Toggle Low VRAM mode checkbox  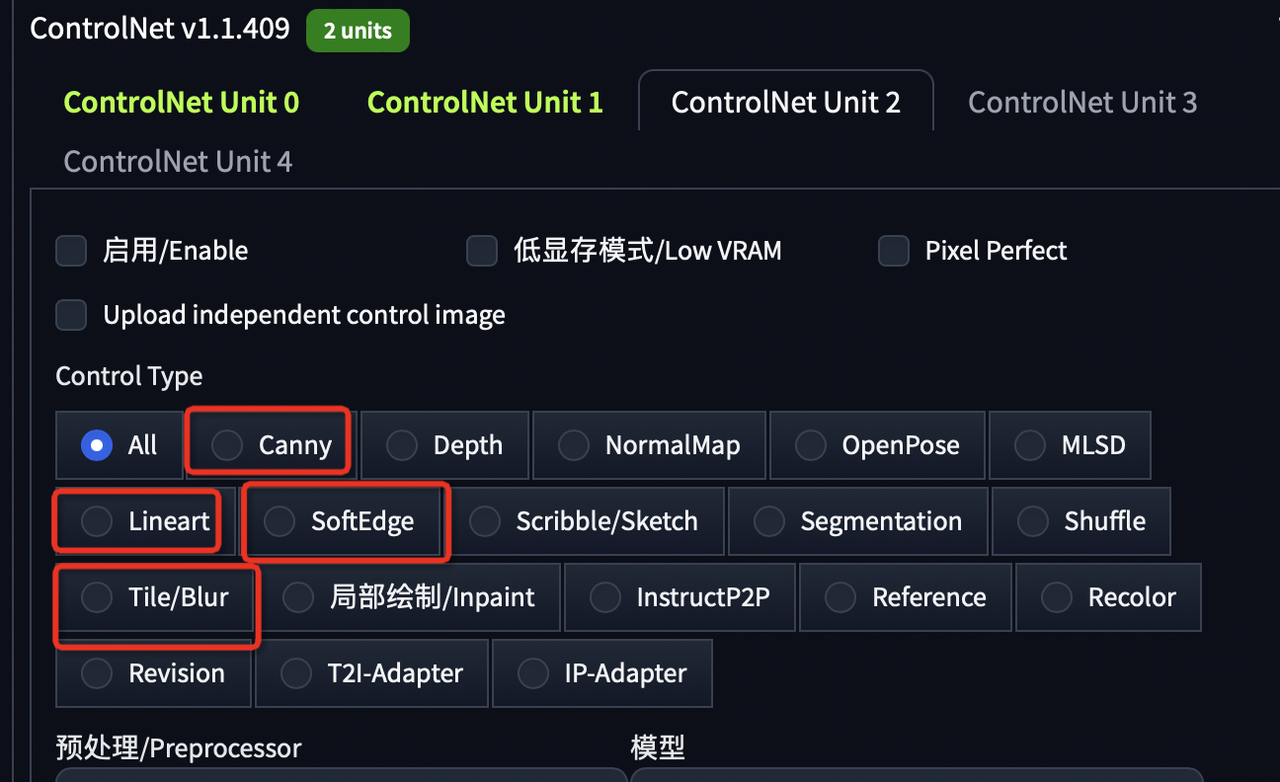[482, 251]
